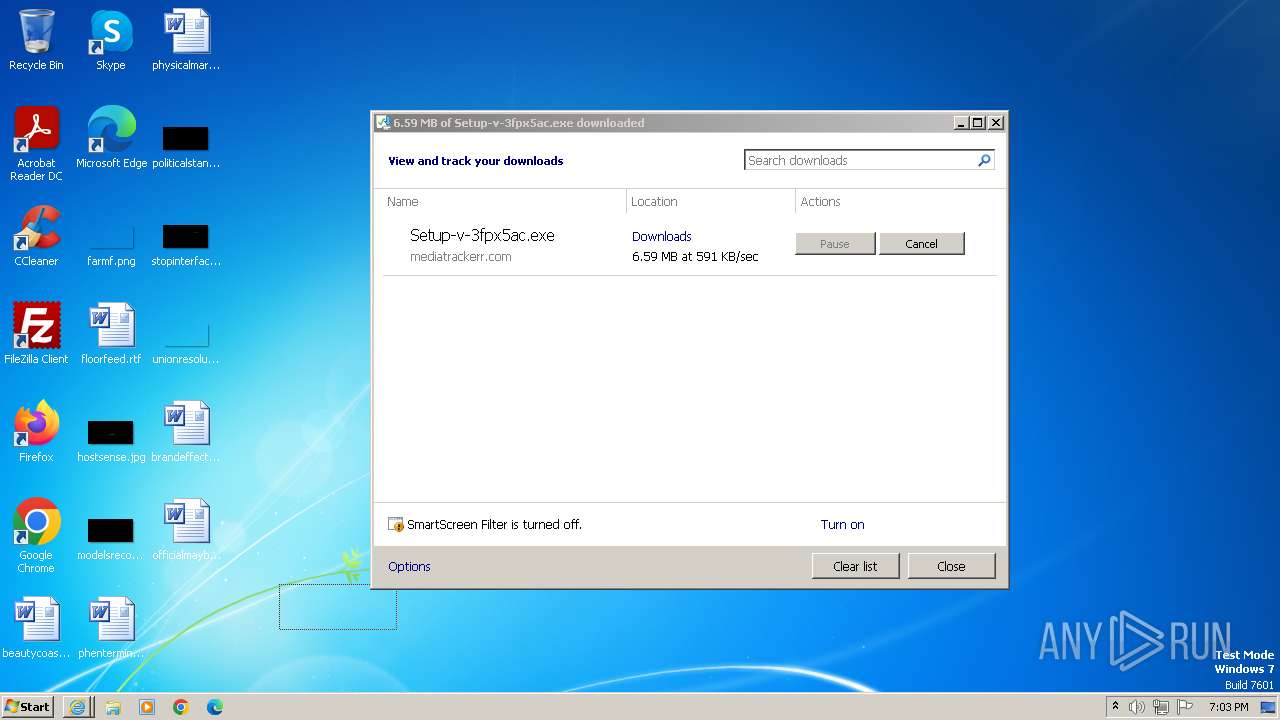Minimize the downloads window
Image resolution: width=1280 pixels, height=720 pixels.
point(962,122)
